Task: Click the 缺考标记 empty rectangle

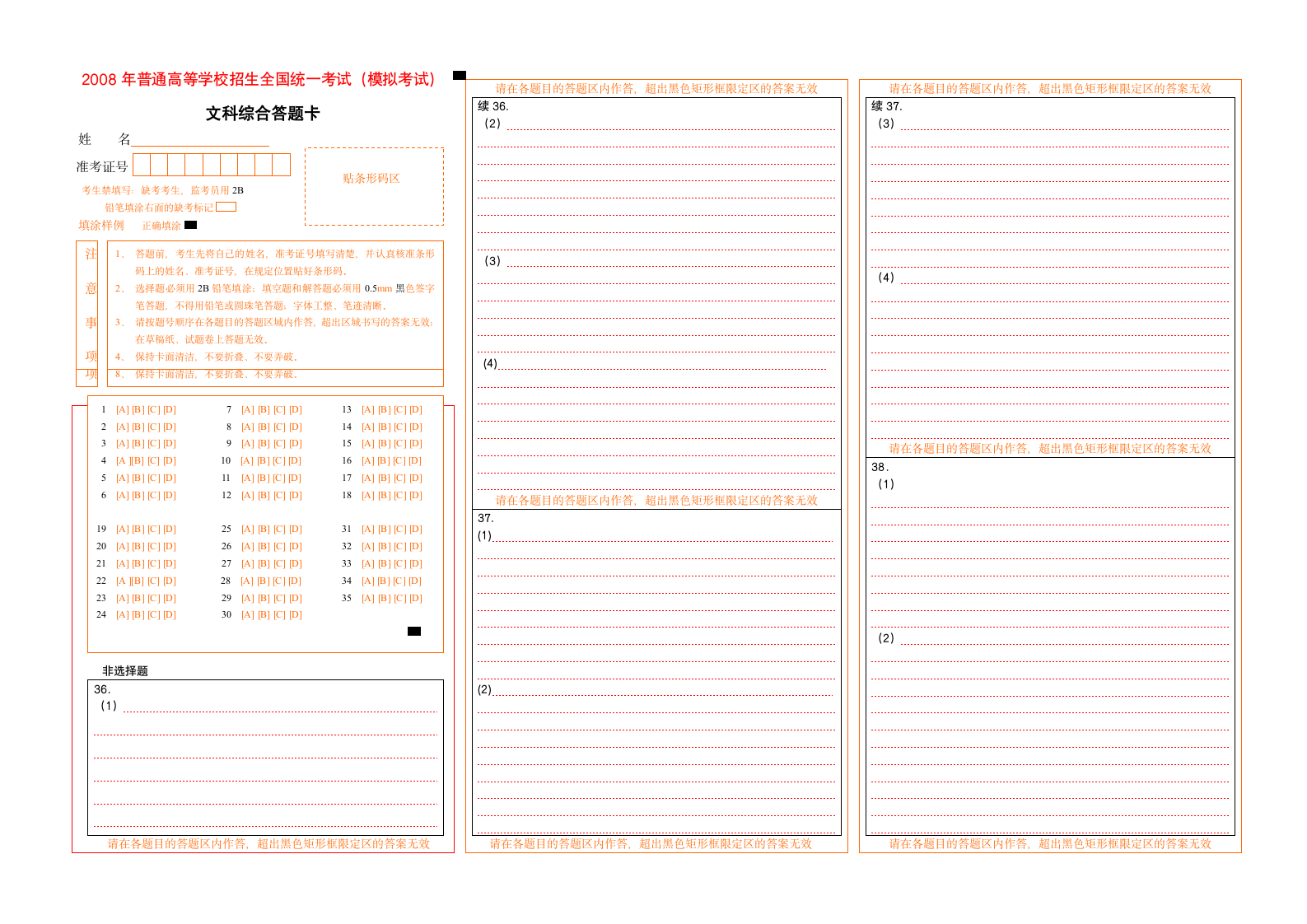Action: click(x=226, y=207)
